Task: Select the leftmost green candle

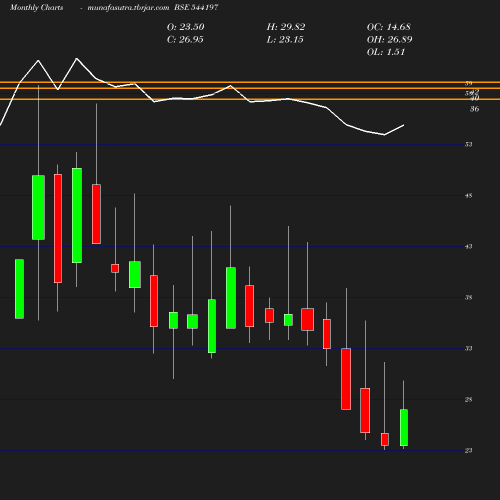Action: tap(19, 289)
